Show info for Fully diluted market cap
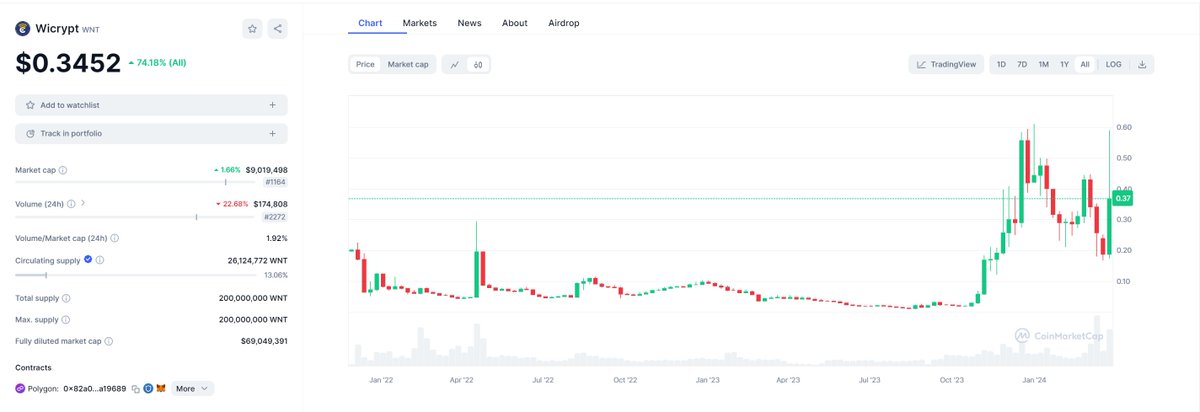Screen dimensions: 1200x412 pyautogui.click(x=107, y=341)
